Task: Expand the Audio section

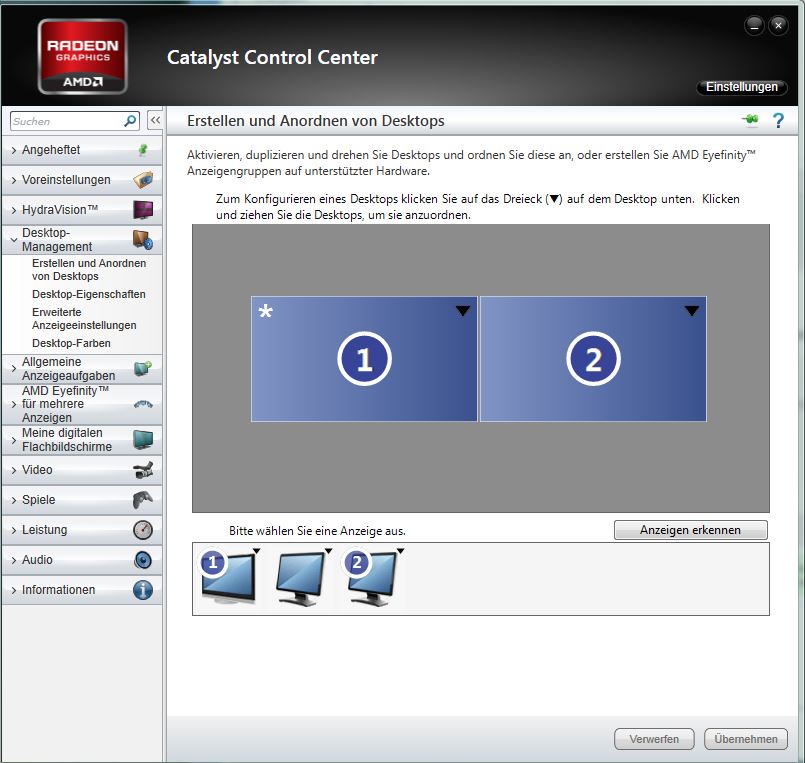Action: tap(82, 560)
